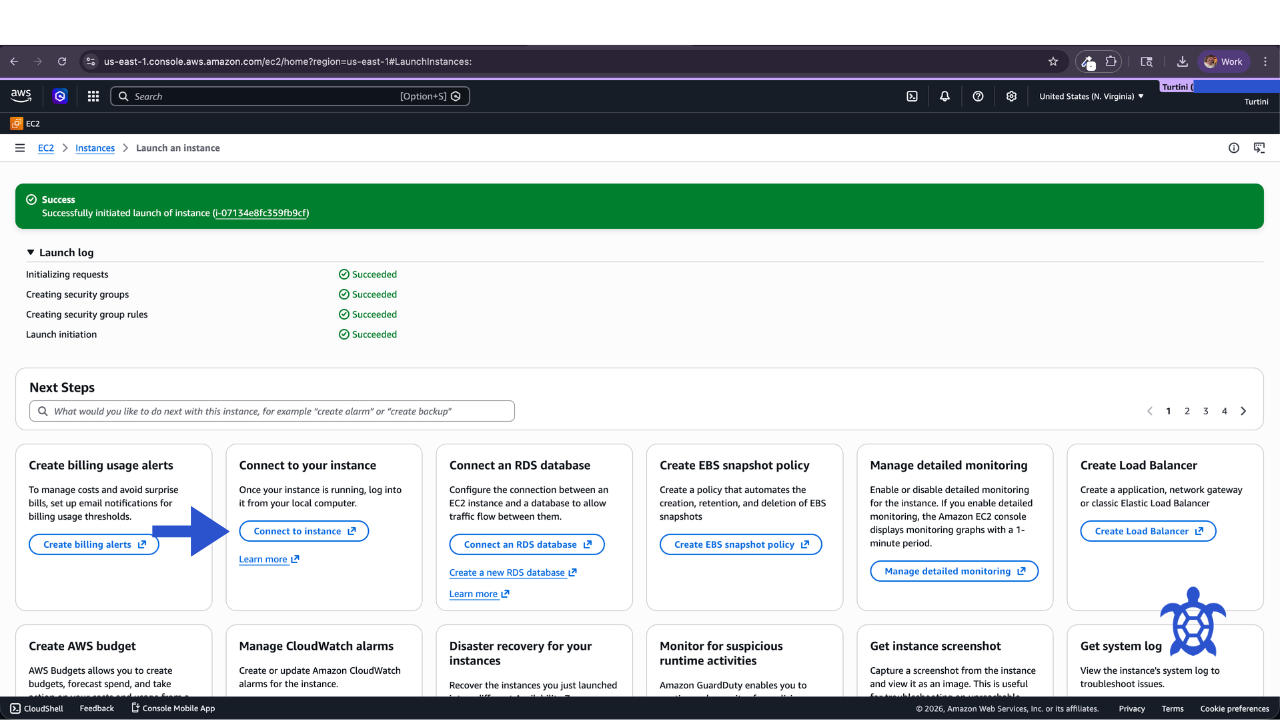Open the Services grid menu icon
1280x720 pixels.
(93, 96)
